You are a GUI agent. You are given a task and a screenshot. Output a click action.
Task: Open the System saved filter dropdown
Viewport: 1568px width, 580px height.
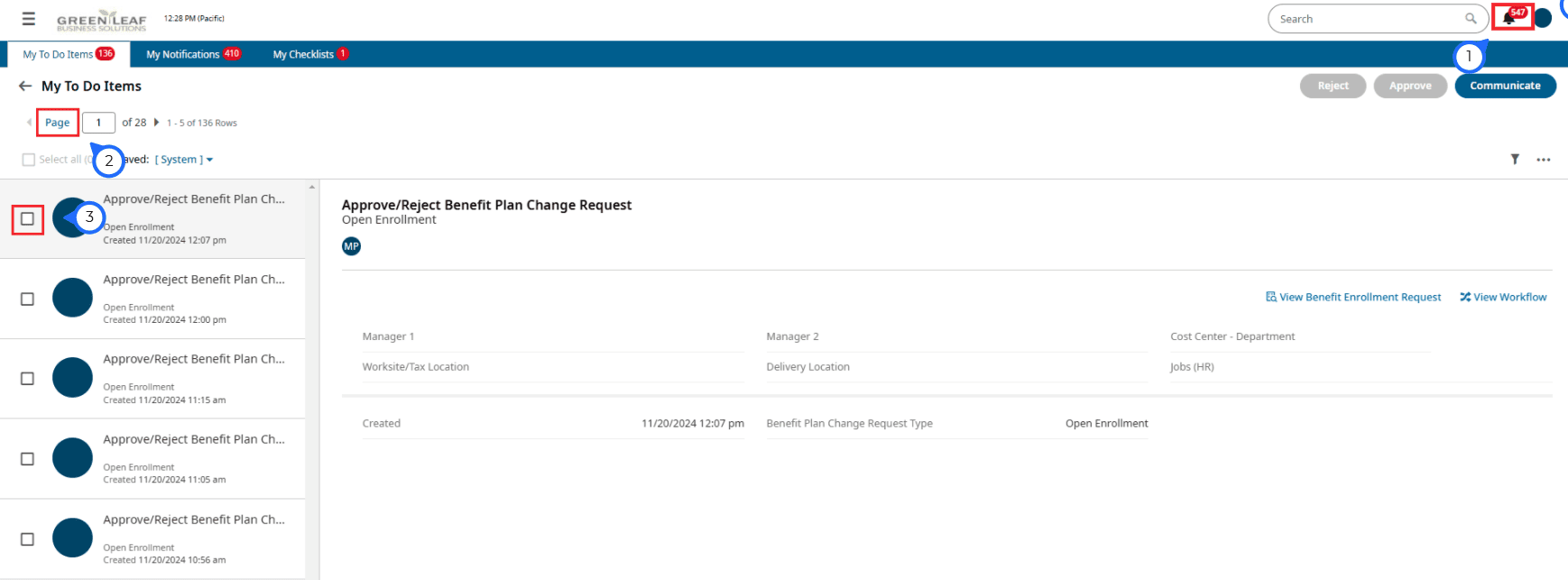coord(184,160)
